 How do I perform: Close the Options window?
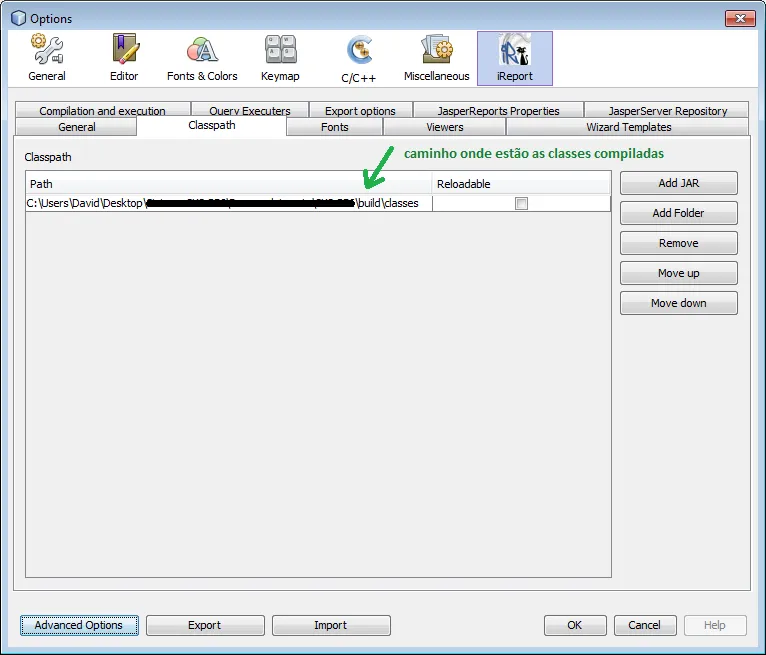(x=740, y=19)
